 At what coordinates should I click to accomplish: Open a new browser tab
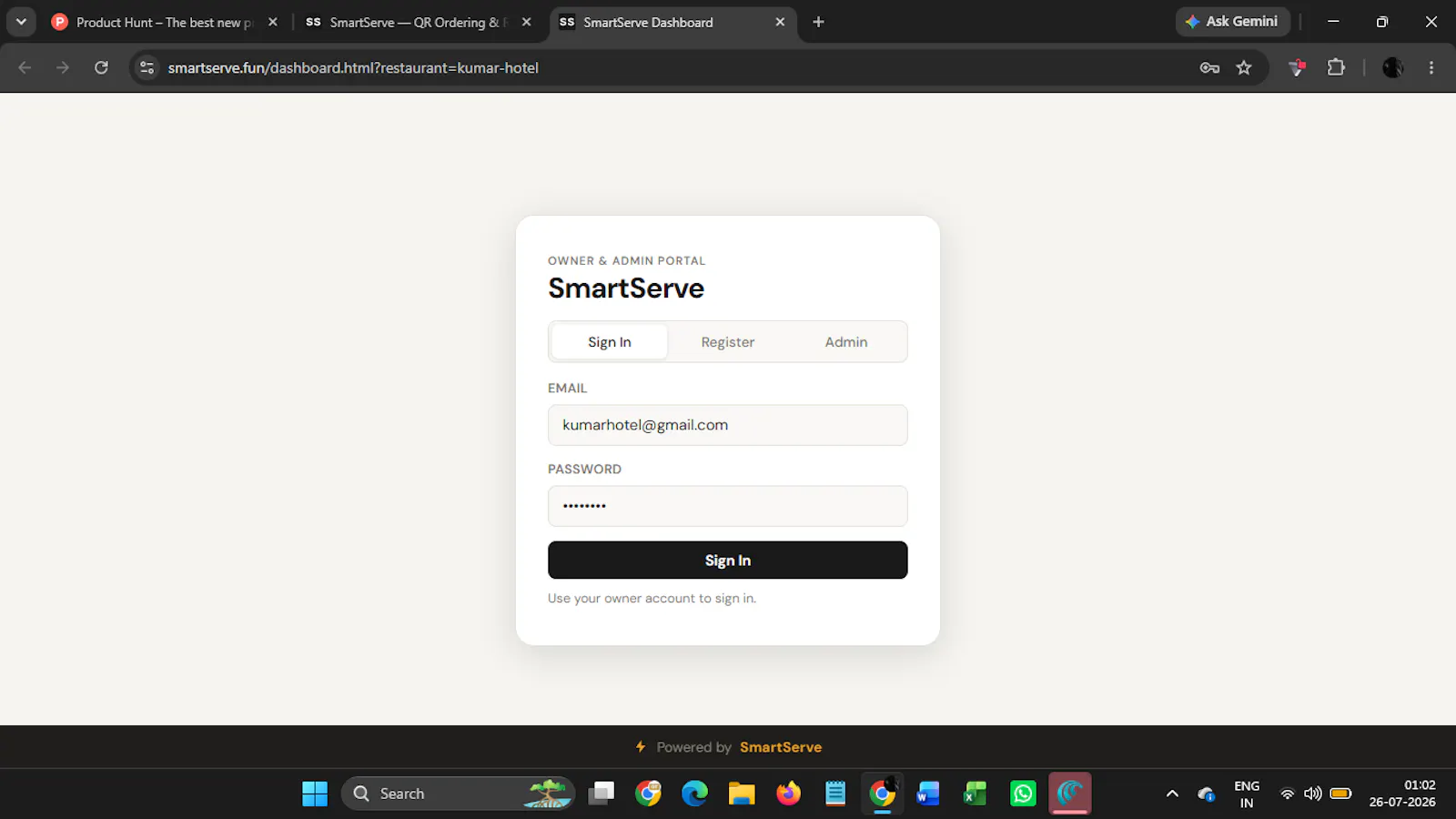coord(818,22)
